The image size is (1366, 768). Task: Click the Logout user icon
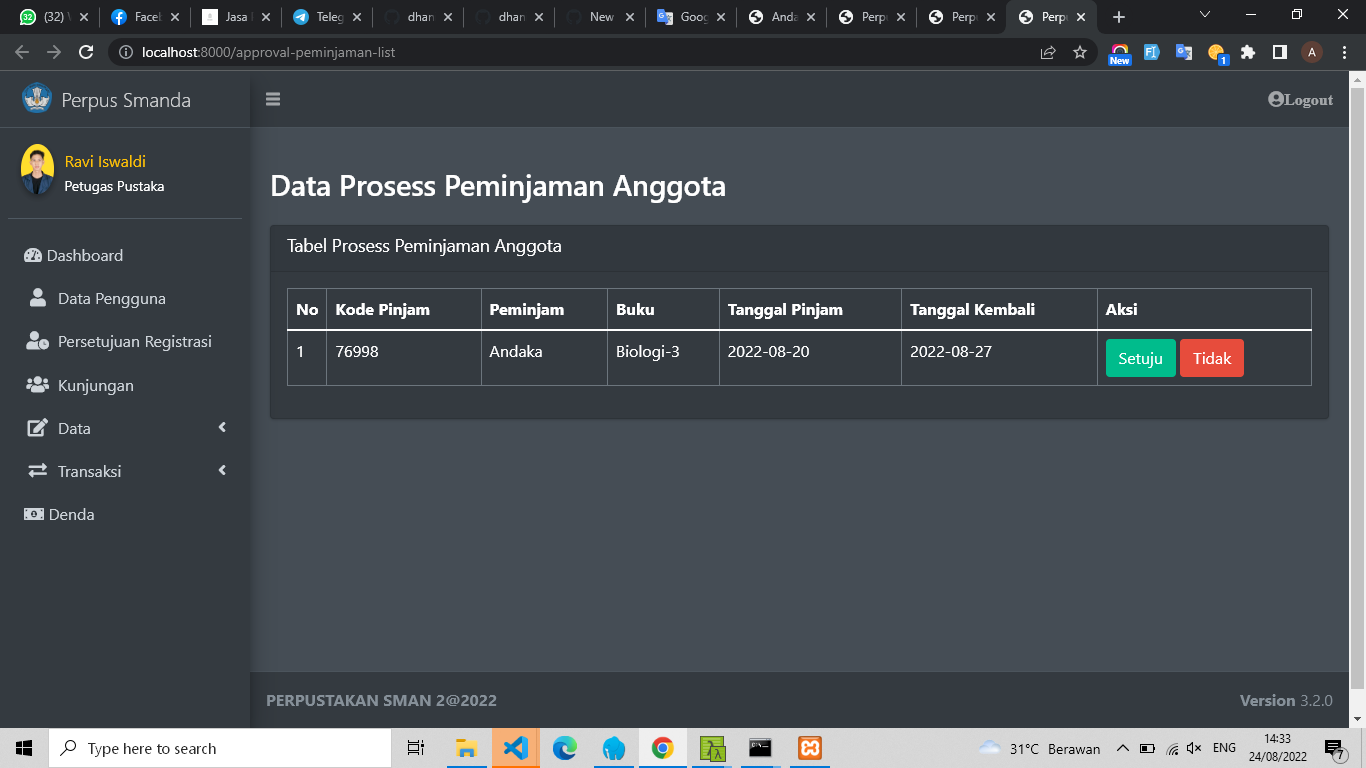1273,99
